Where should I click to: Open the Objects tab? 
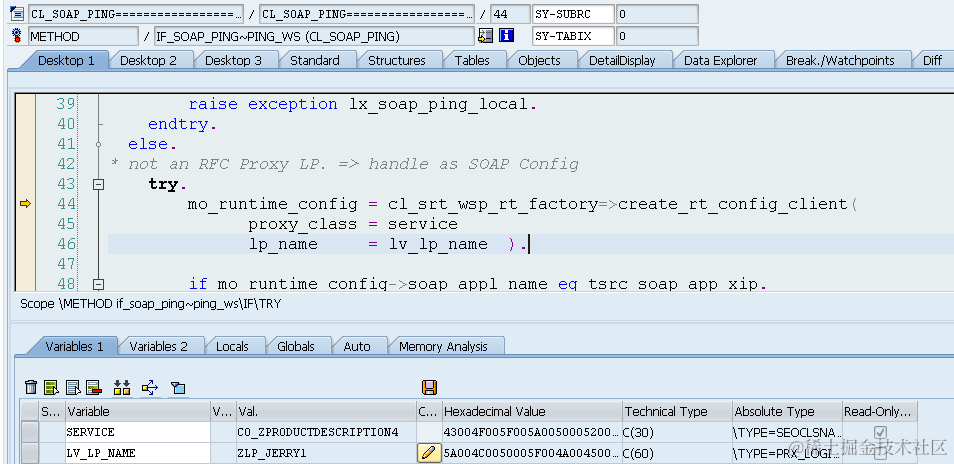[539, 60]
